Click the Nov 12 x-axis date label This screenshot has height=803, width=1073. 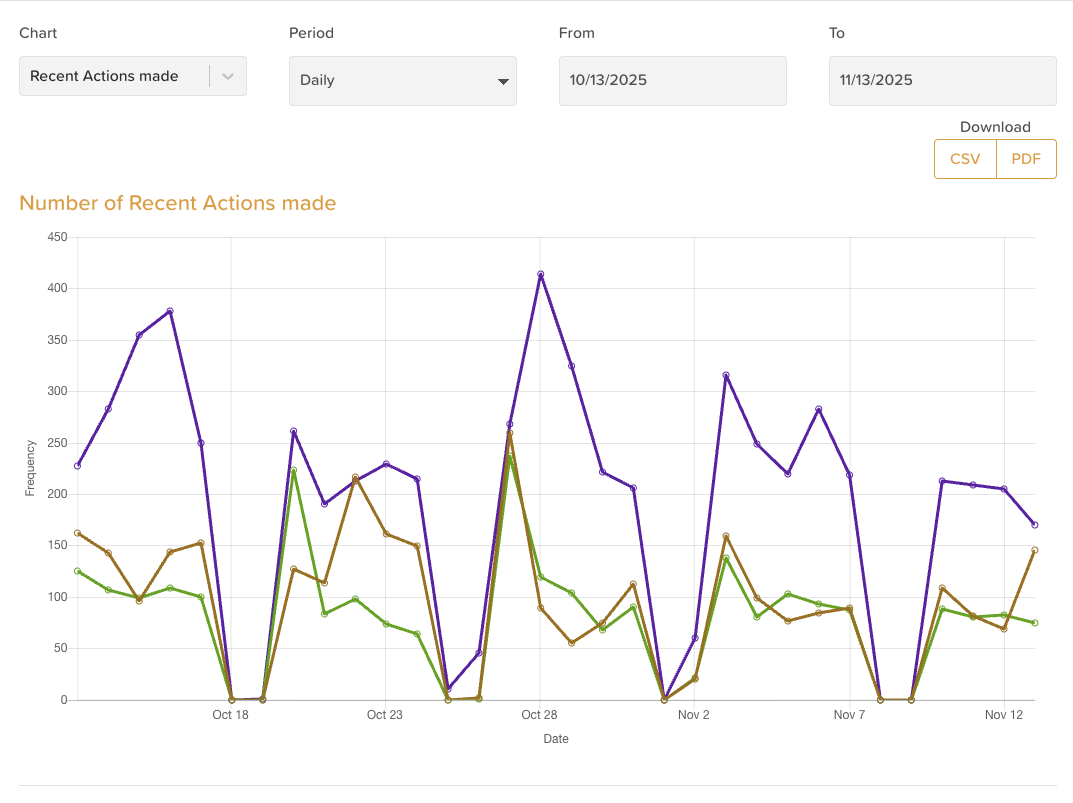[1004, 715]
